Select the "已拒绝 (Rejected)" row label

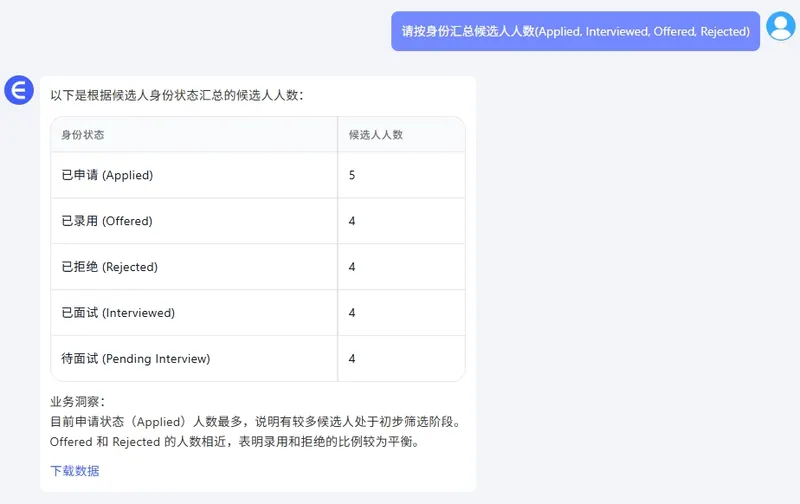point(110,267)
